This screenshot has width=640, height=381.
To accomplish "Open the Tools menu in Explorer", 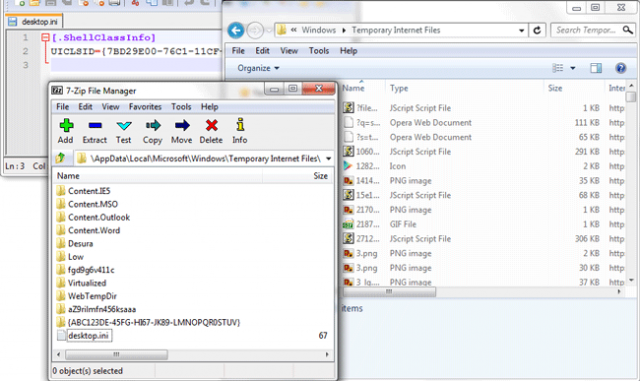I will pos(318,51).
